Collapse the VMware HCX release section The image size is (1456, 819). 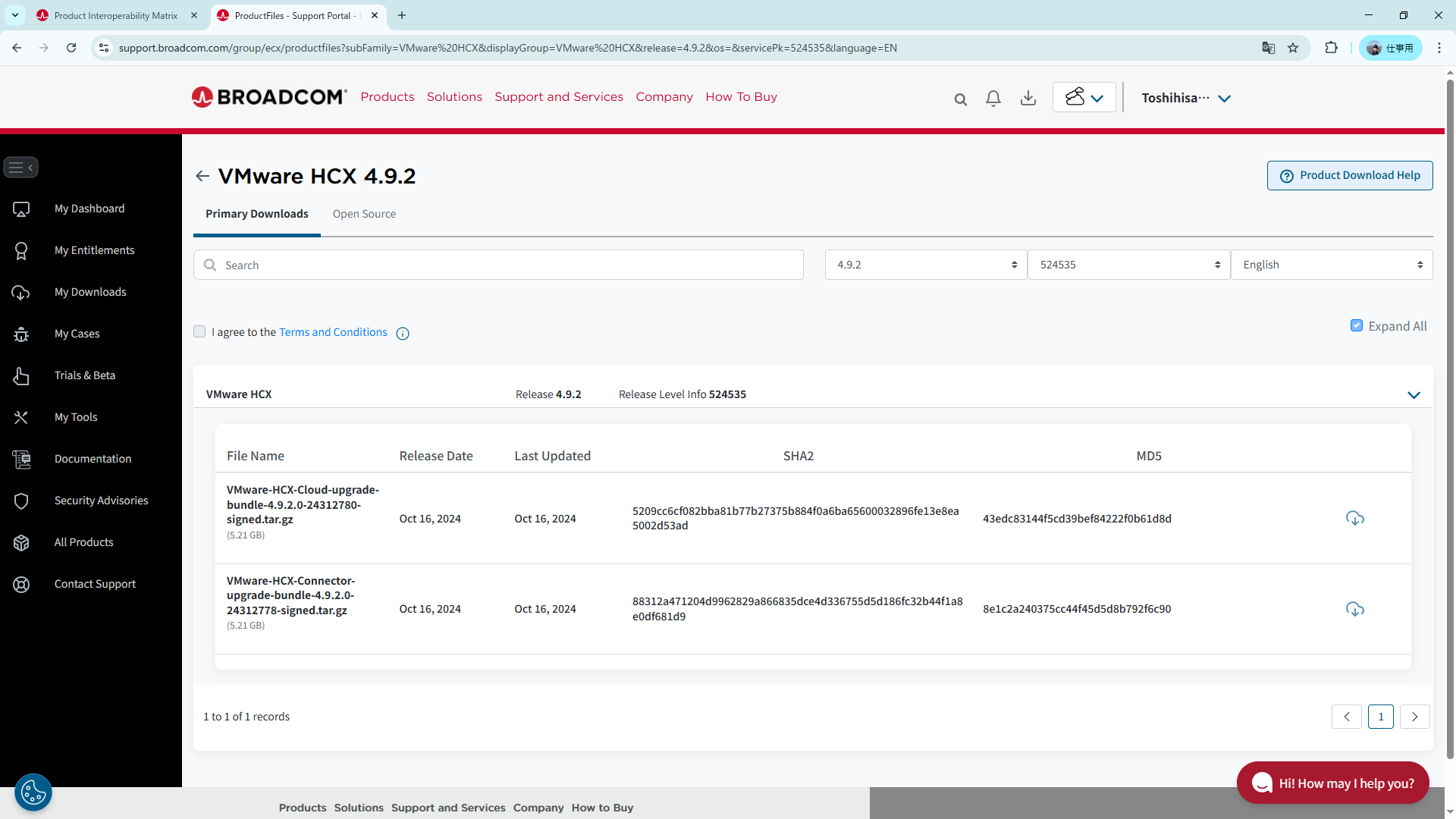[x=1414, y=395]
